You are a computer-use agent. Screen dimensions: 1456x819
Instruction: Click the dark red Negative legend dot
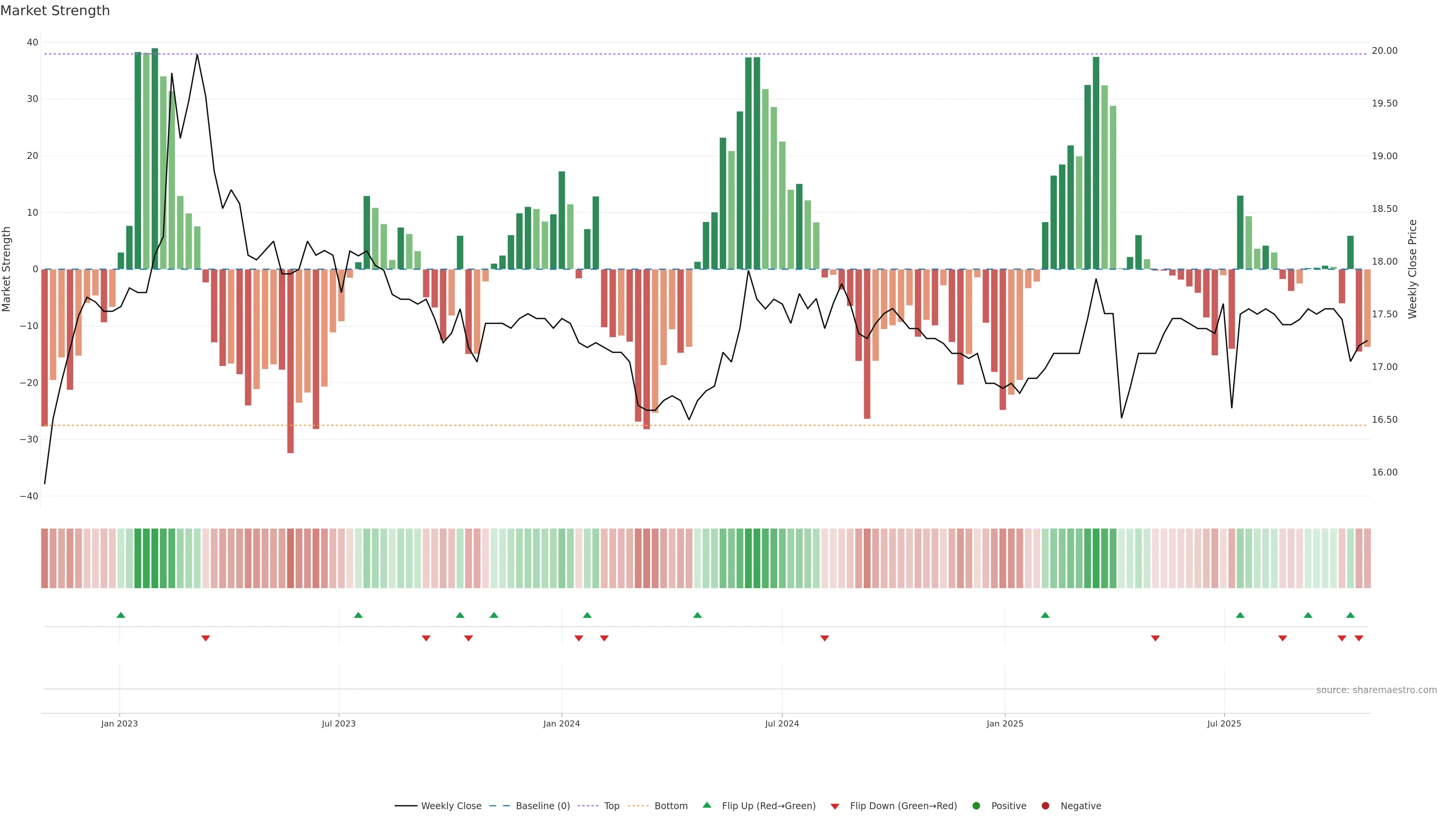[1045, 806]
